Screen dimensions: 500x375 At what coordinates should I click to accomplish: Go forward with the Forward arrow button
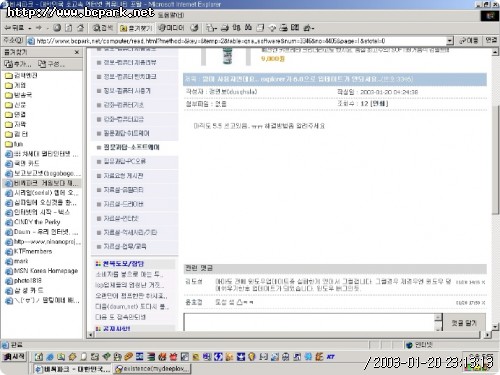(x=39, y=28)
